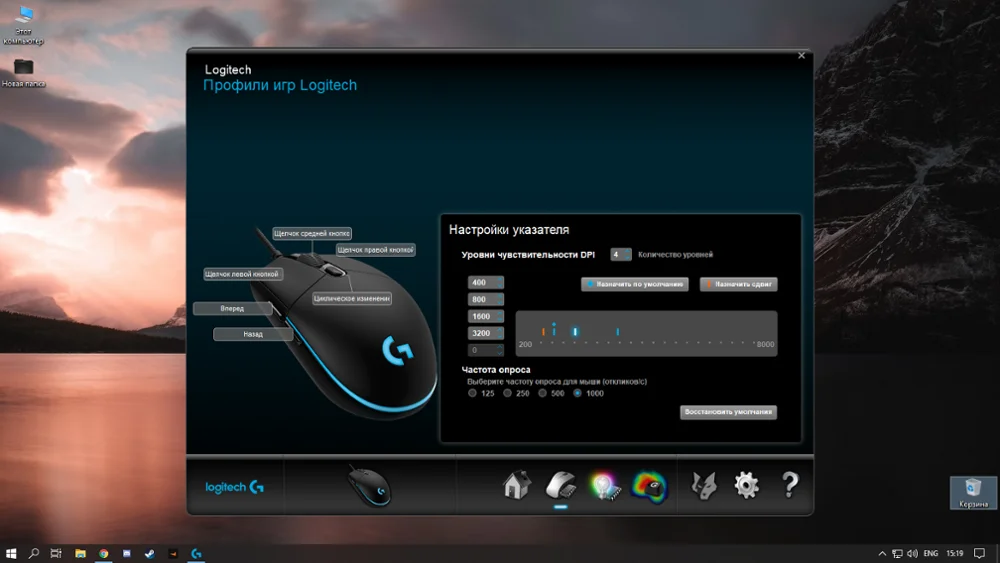
Task: Open Steam from taskbar
Action: point(150,553)
